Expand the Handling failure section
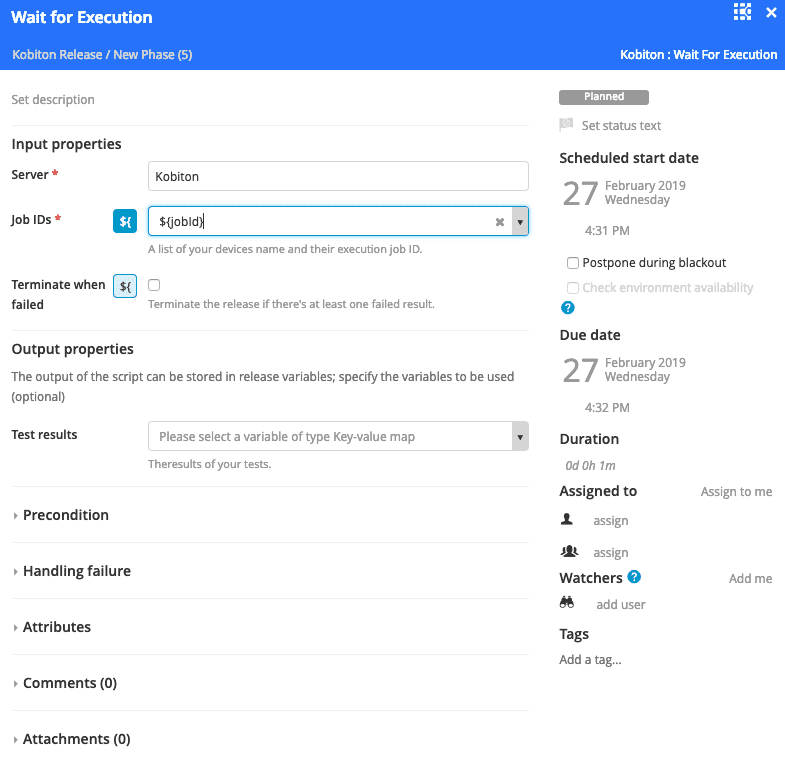Screen dimensions: 785x758 (77, 571)
